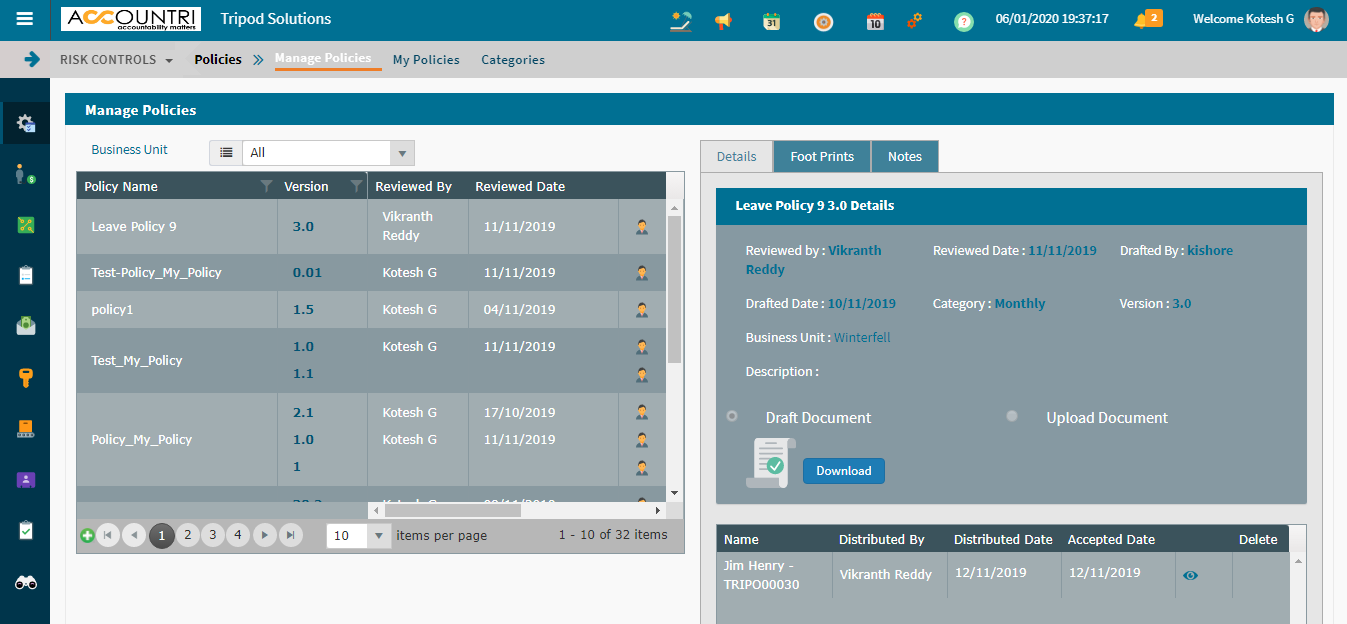Switch to the Details tab

coord(737,156)
